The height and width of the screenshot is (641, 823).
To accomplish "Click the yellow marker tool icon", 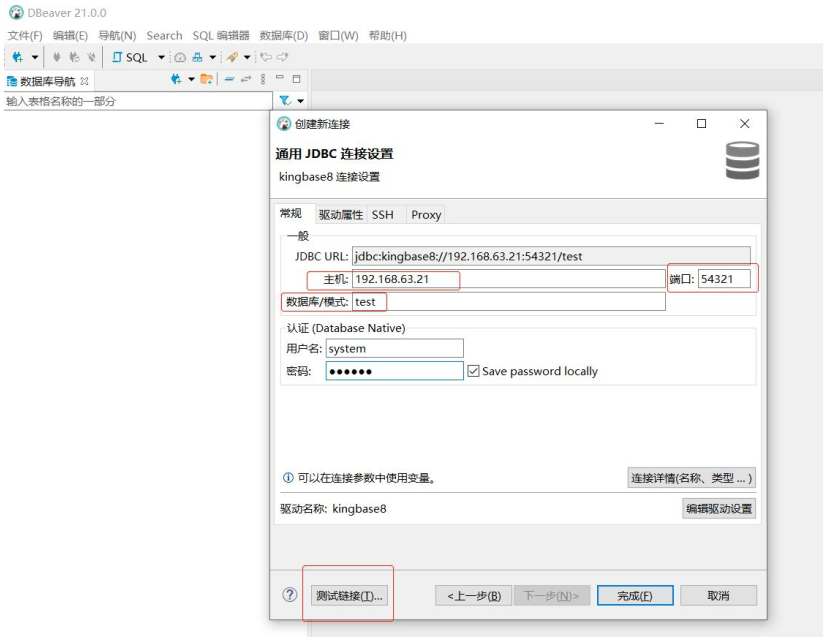I will pos(233,57).
